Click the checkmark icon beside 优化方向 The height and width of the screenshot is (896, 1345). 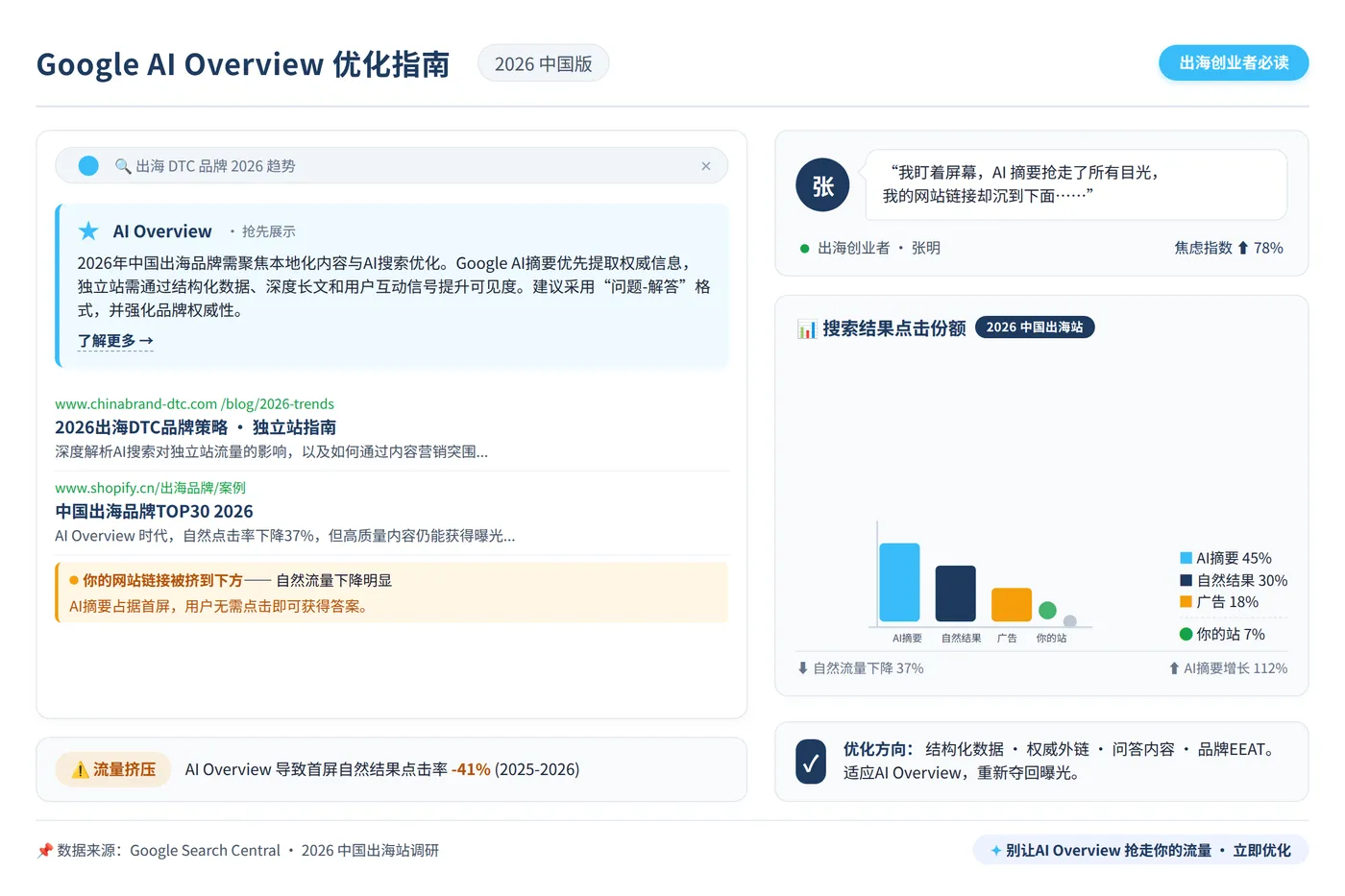click(x=811, y=762)
